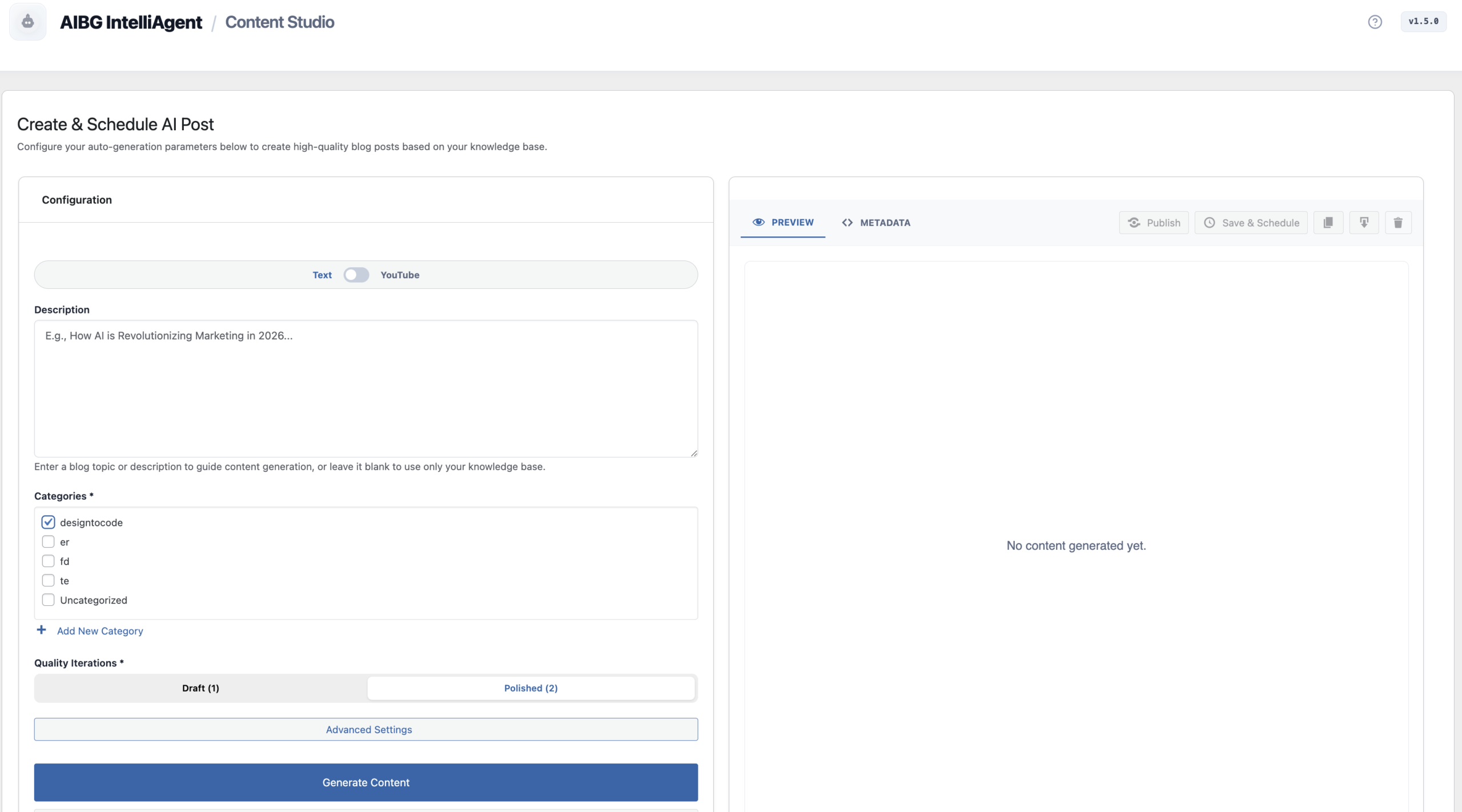Click the clock icon in Save & Schedule

coord(1210,222)
